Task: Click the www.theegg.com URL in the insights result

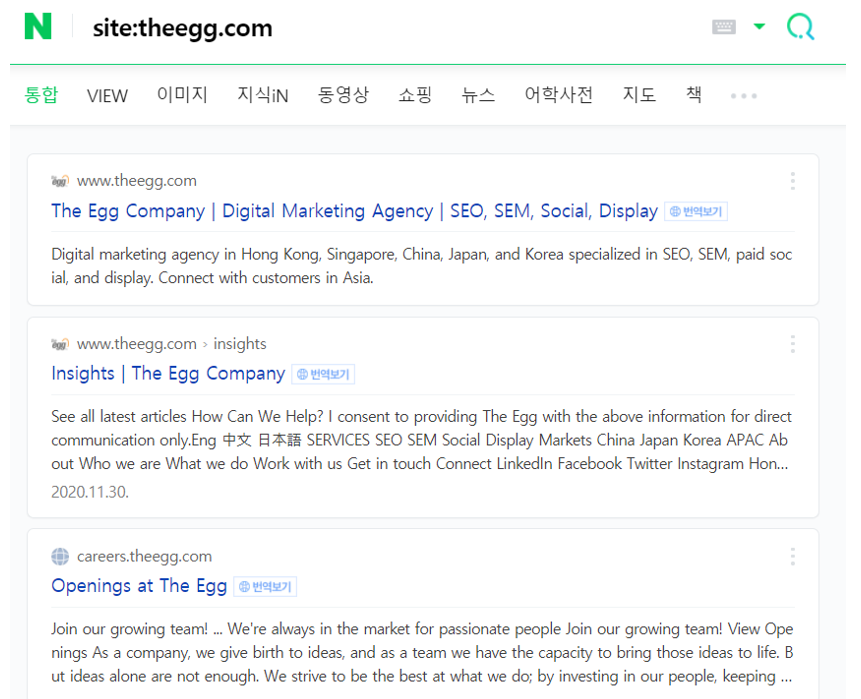Action: 137,344
